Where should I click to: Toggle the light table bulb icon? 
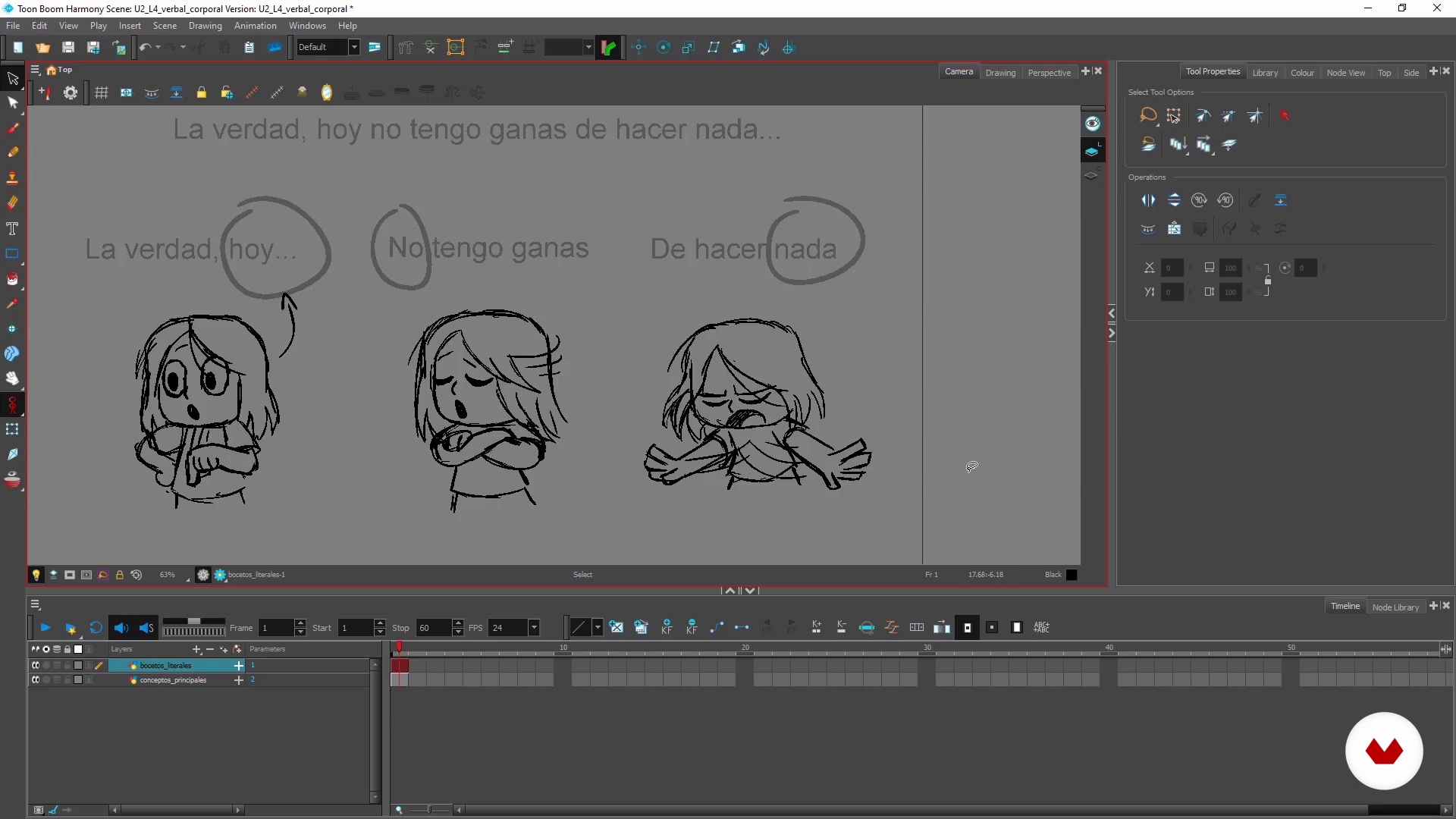click(x=36, y=575)
